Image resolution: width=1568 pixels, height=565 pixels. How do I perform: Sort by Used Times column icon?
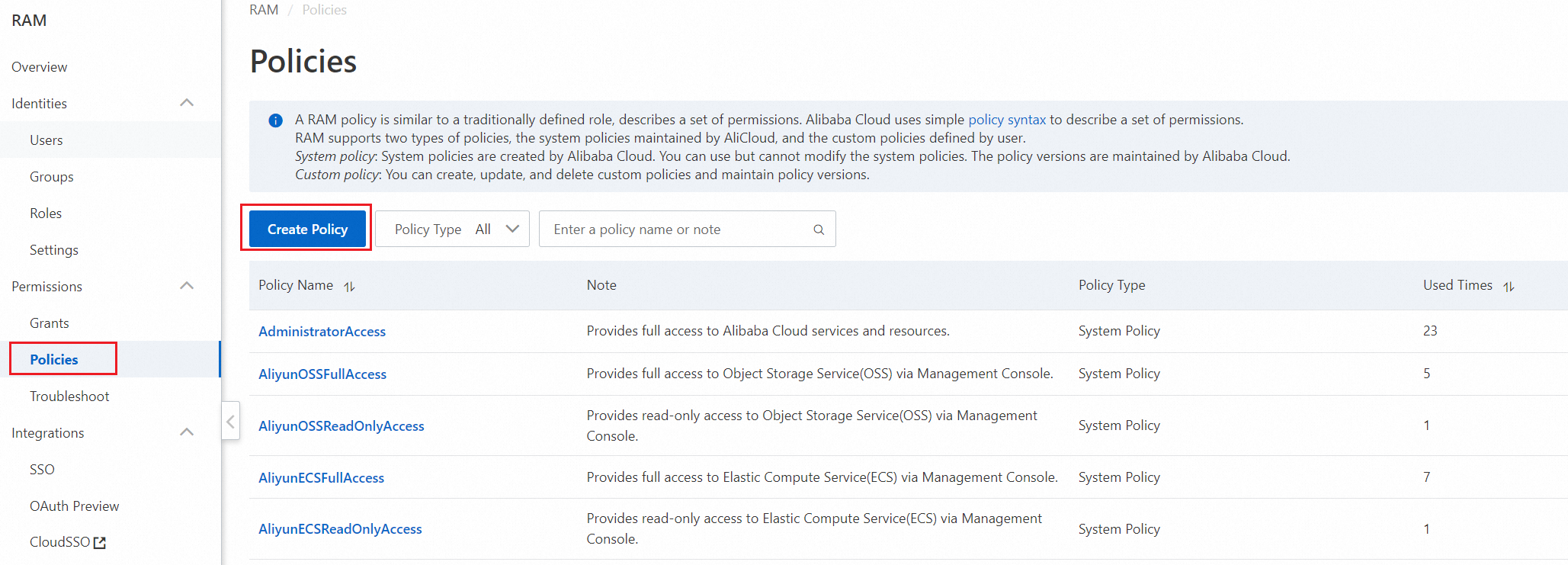coord(1509,287)
